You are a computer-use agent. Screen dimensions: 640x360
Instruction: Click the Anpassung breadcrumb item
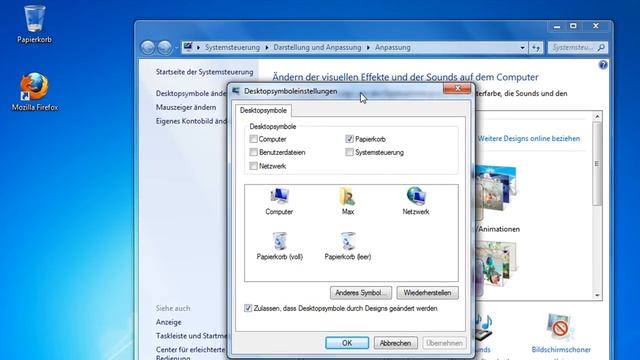point(393,47)
